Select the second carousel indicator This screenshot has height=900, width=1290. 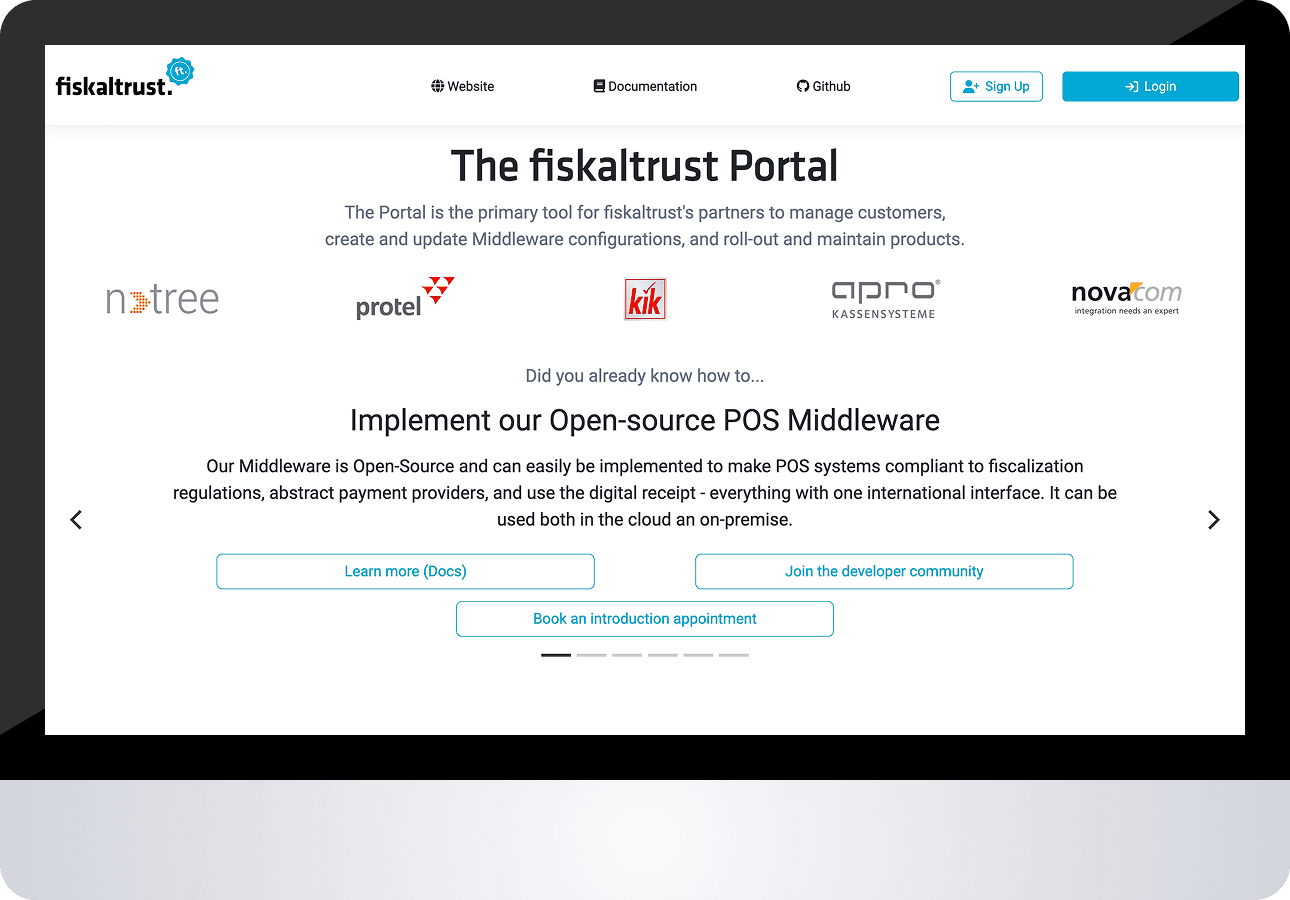(x=592, y=655)
